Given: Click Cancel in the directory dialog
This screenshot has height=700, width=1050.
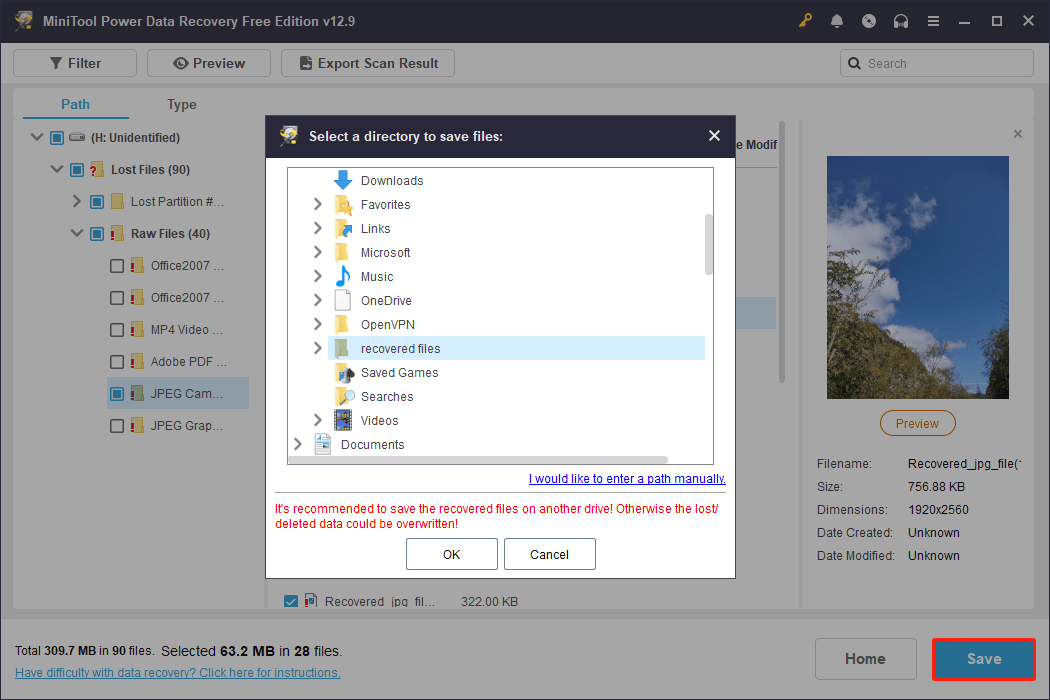Looking at the screenshot, I should tap(549, 554).
